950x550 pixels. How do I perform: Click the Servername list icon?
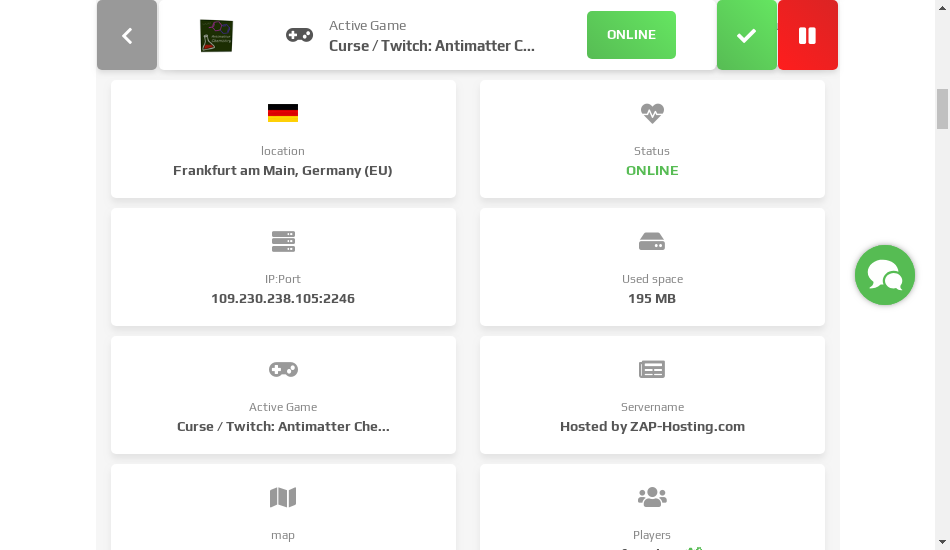(652, 369)
